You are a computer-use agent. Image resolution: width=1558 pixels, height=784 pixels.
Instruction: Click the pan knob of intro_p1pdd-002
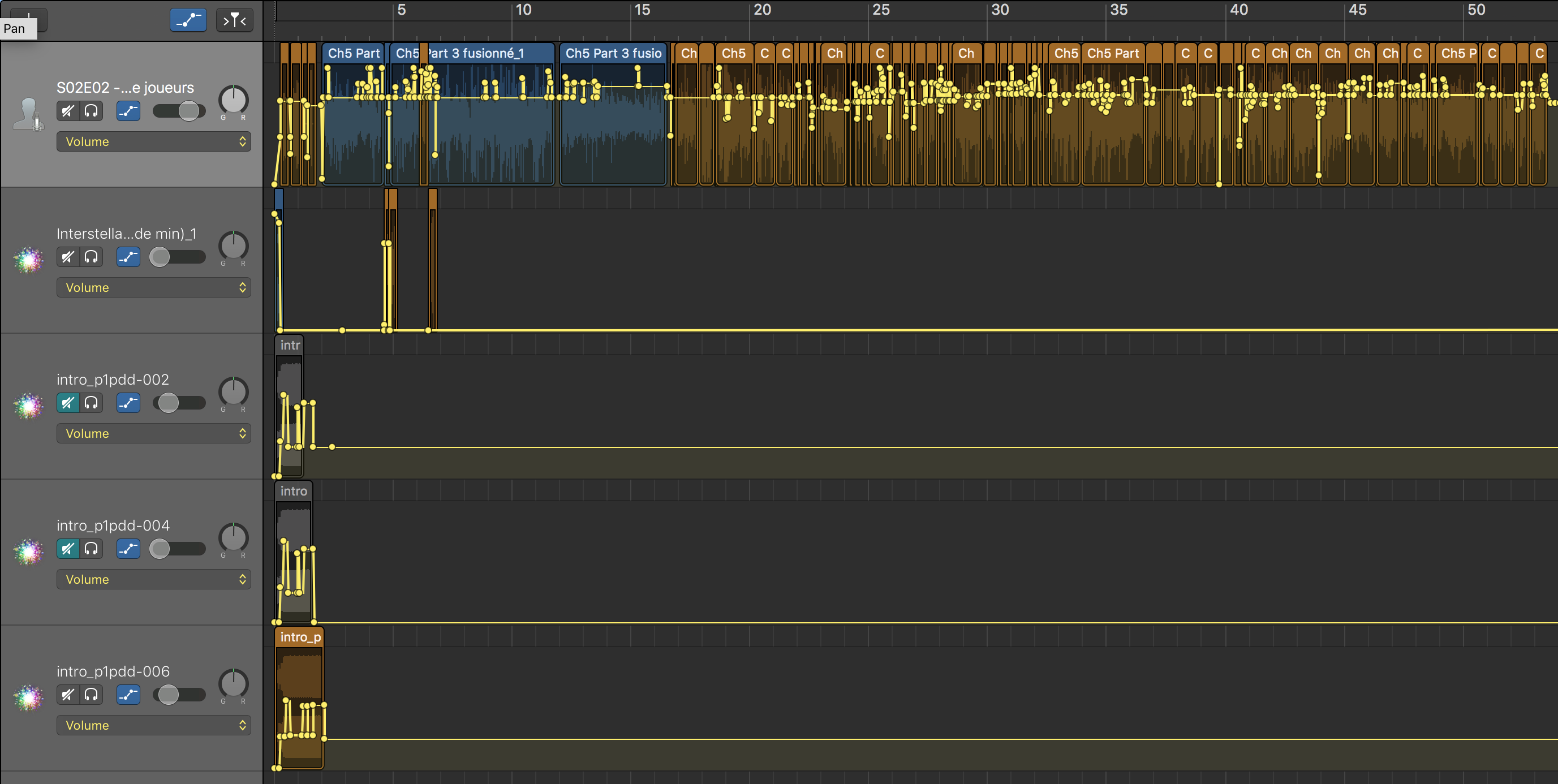pos(233,392)
